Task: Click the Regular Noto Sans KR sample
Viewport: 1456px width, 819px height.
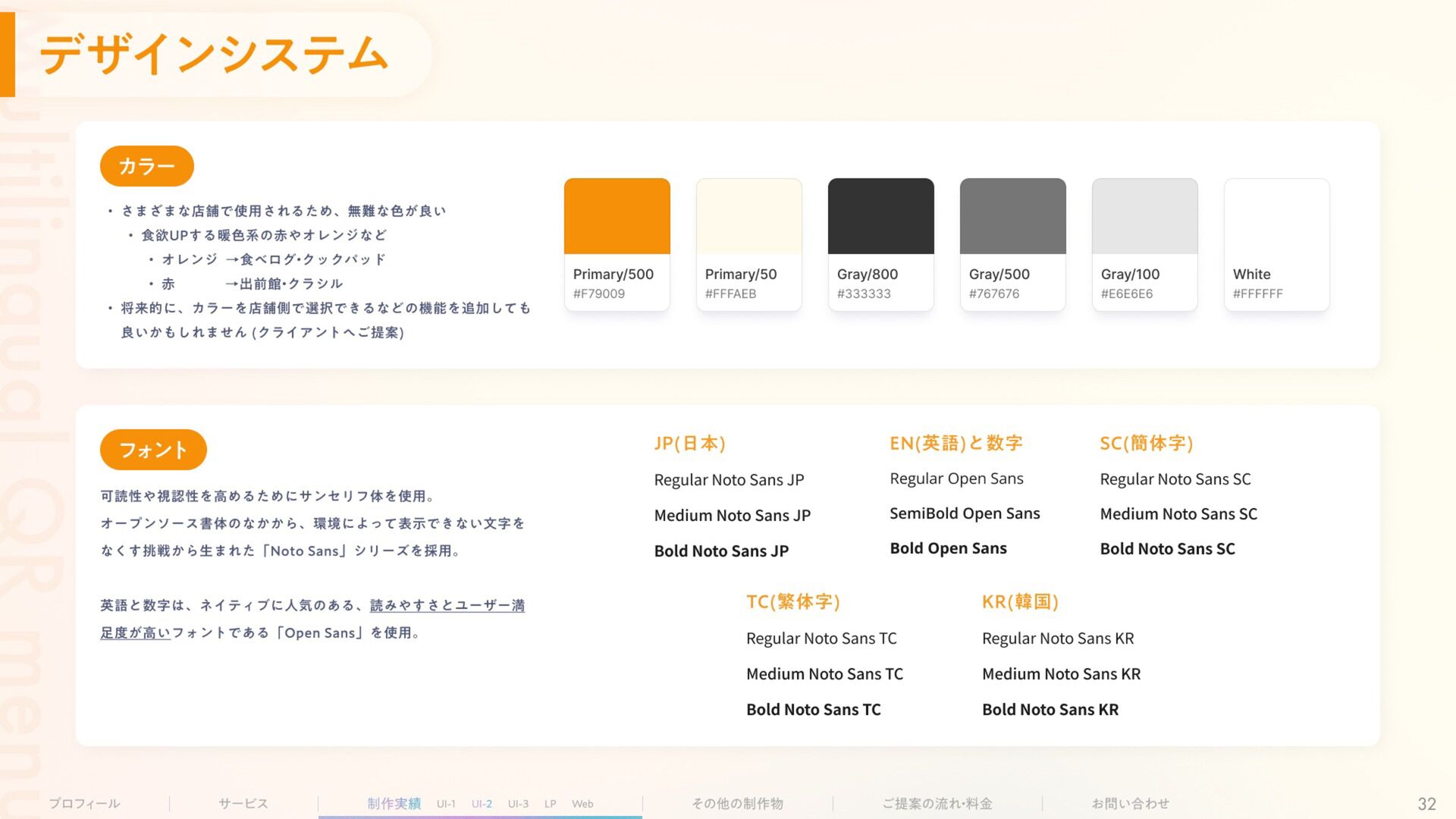Action: (1058, 639)
